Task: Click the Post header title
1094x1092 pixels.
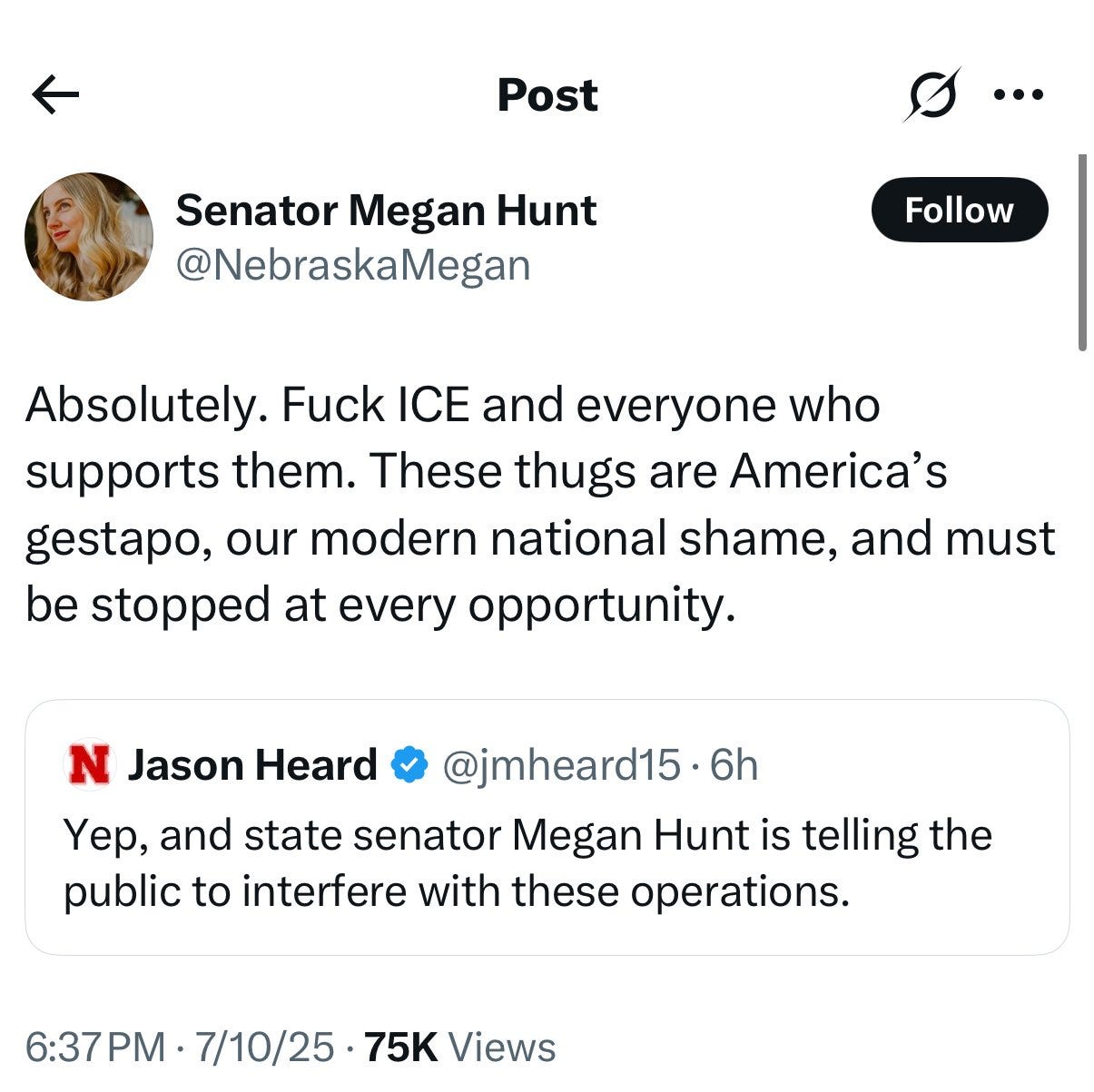Action: [547, 95]
